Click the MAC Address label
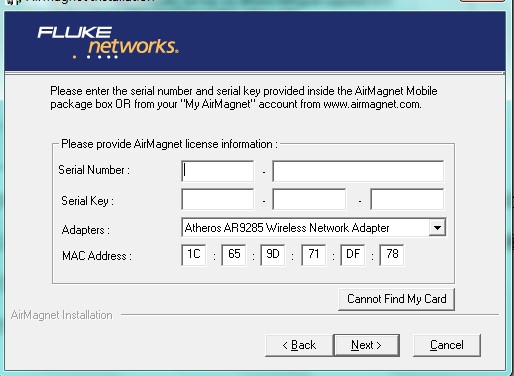 97,256
